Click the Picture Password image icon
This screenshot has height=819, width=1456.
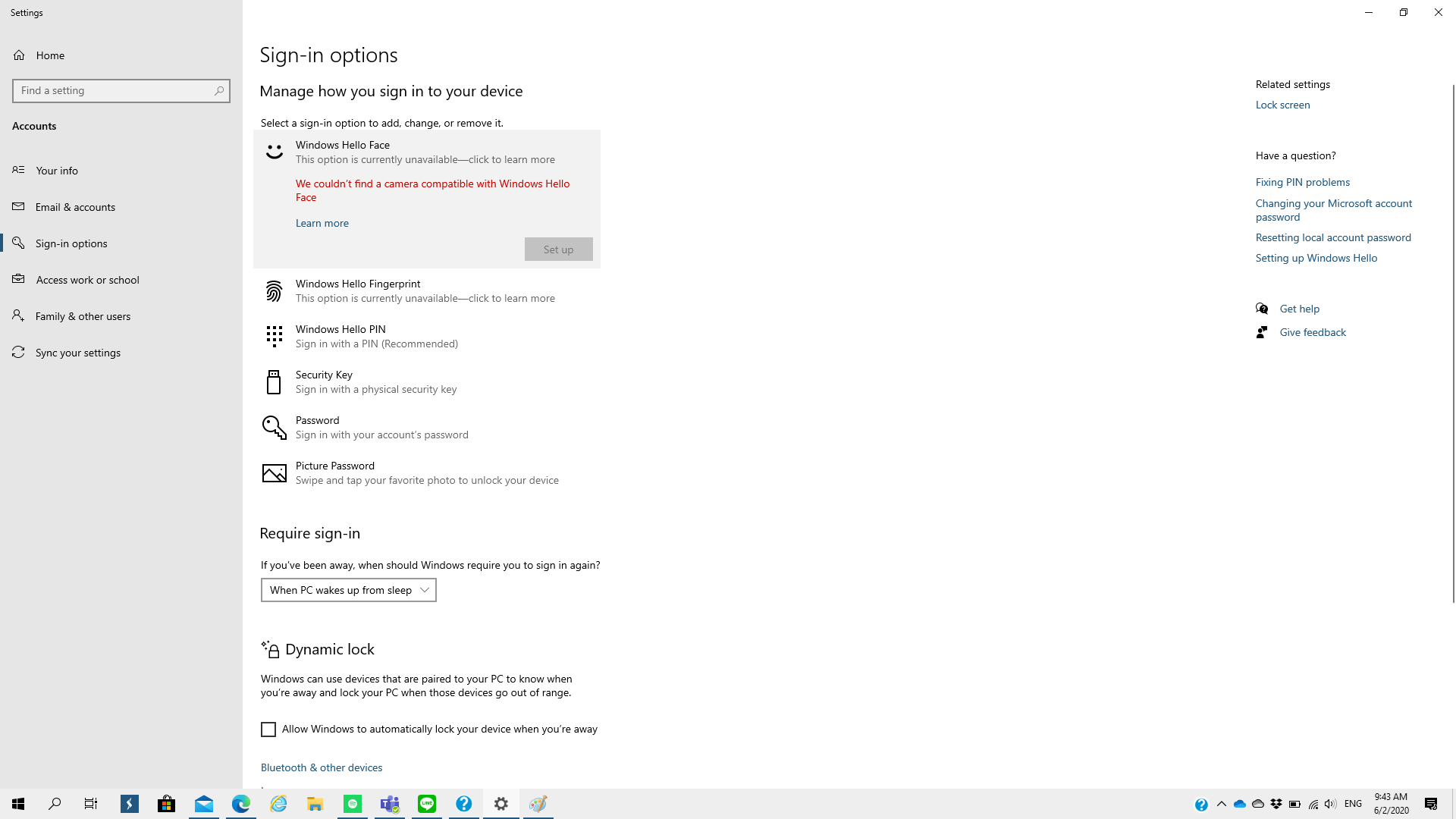pyautogui.click(x=274, y=473)
